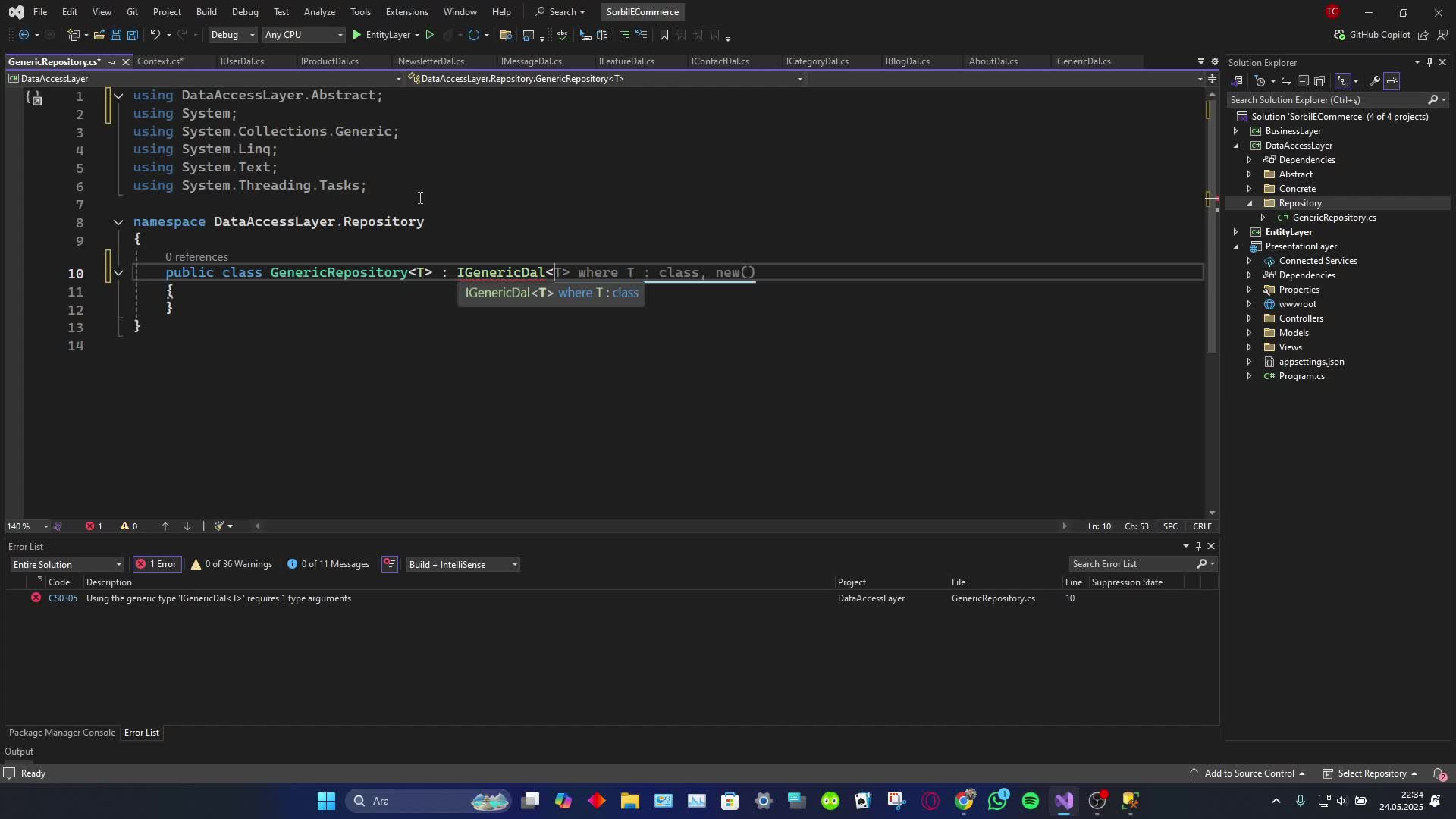Toggle nested files view in Solution Explorer
The width and height of the screenshot is (1456, 819).
point(1342,81)
